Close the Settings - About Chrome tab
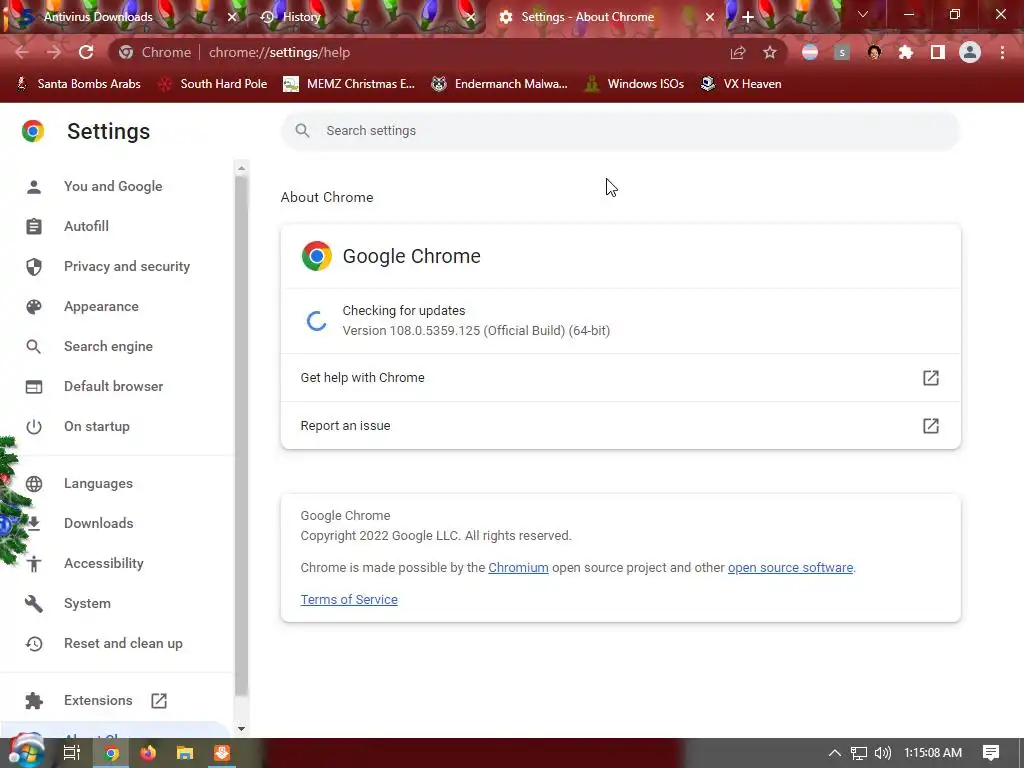Viewport: 1024px width, 768px height. [x=710, y=17]
